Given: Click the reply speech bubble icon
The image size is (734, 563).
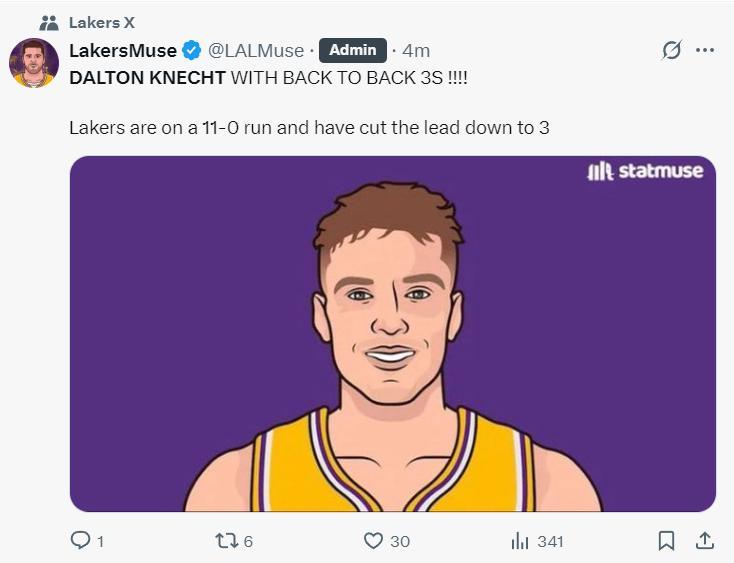Looking at the screenshot, I should tap(80, 541).
